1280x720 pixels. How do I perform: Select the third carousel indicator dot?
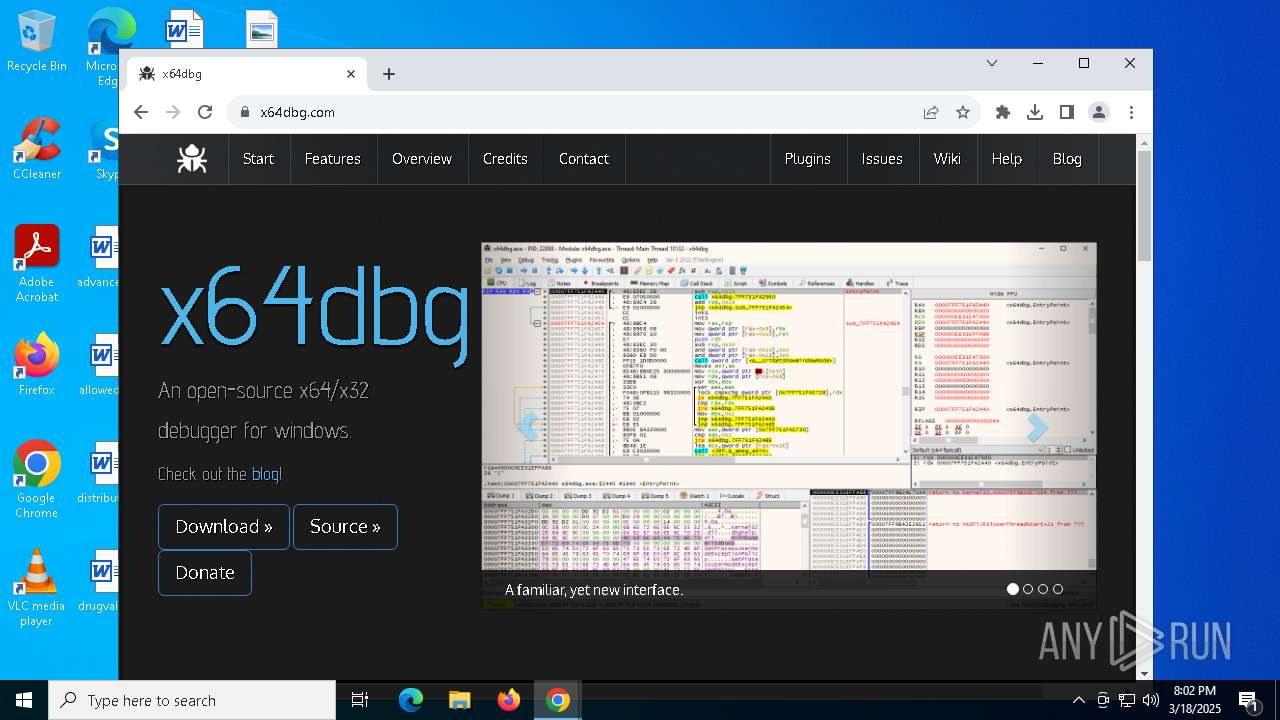pyautogui.click(x=1043, y=589)
